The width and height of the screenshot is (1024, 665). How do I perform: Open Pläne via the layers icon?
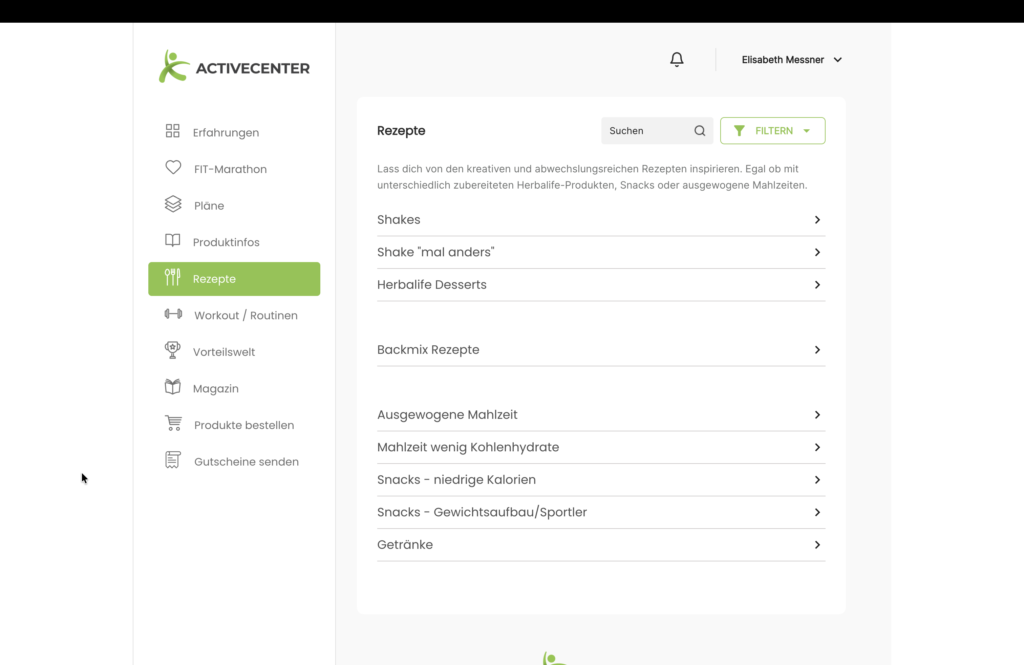[x=172, y=205]
